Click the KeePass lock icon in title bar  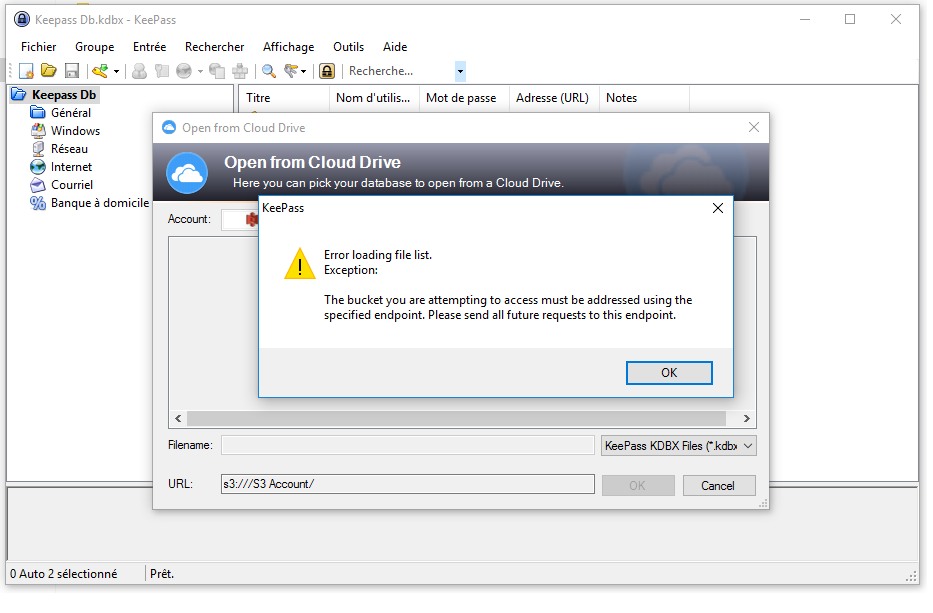[x=22, y=20]
